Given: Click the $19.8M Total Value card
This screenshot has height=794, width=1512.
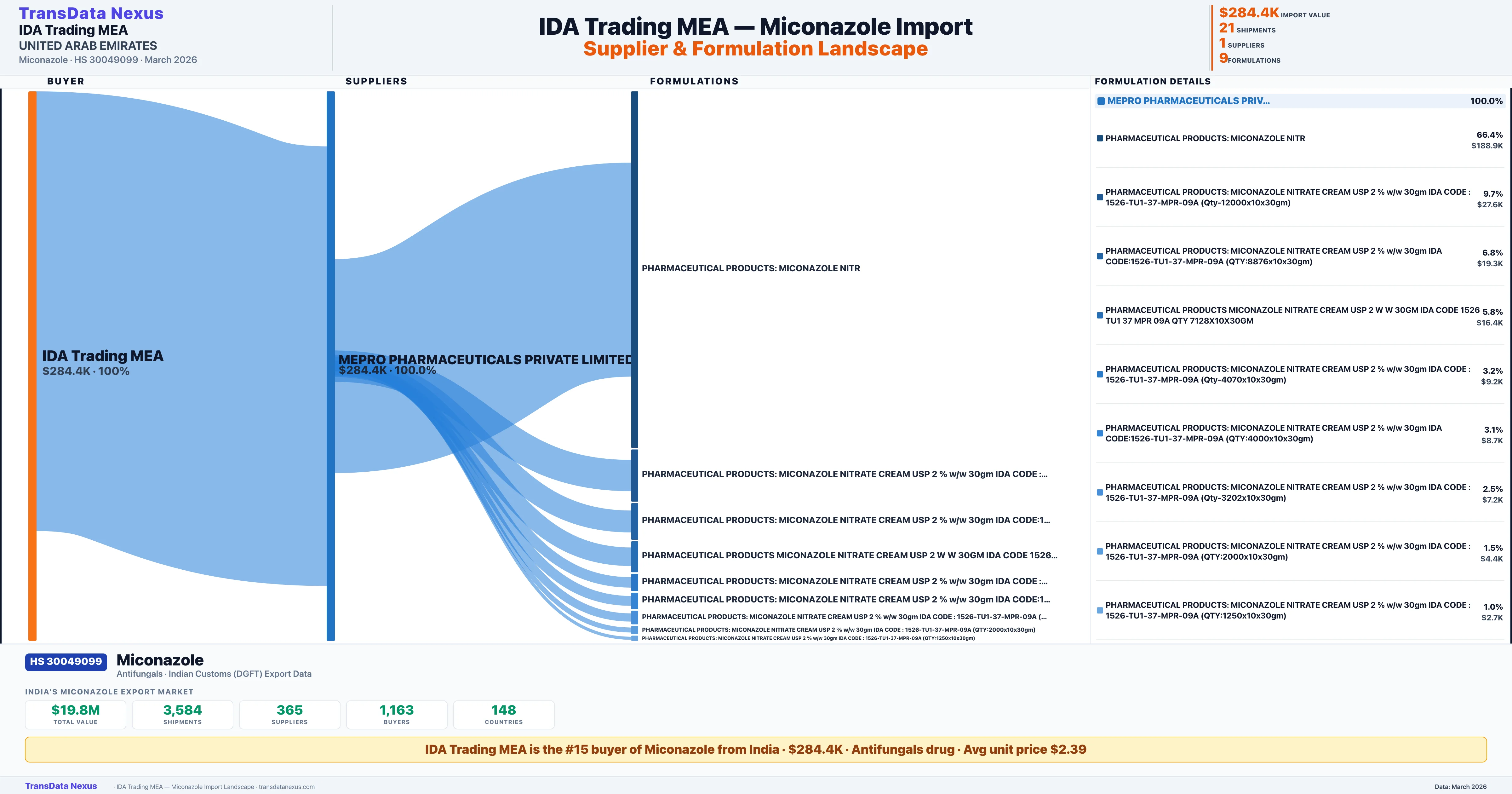Looking at the screenshot, I should click(75, 714).
